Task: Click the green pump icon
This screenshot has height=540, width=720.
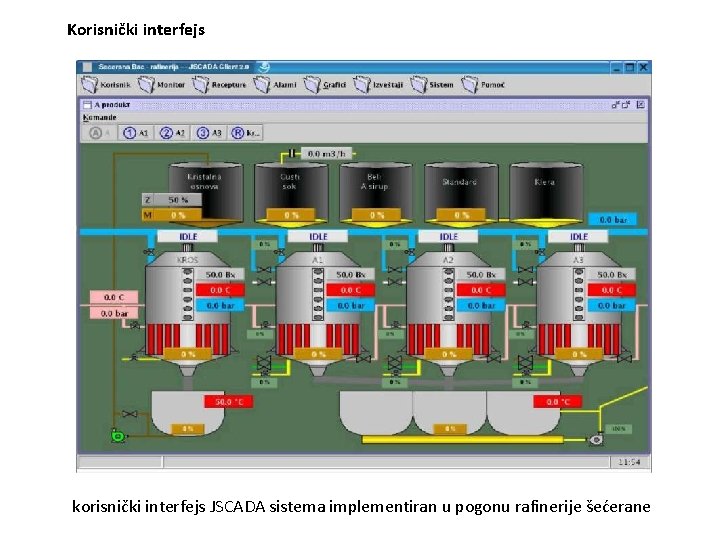Action: (x=118, y=435)
